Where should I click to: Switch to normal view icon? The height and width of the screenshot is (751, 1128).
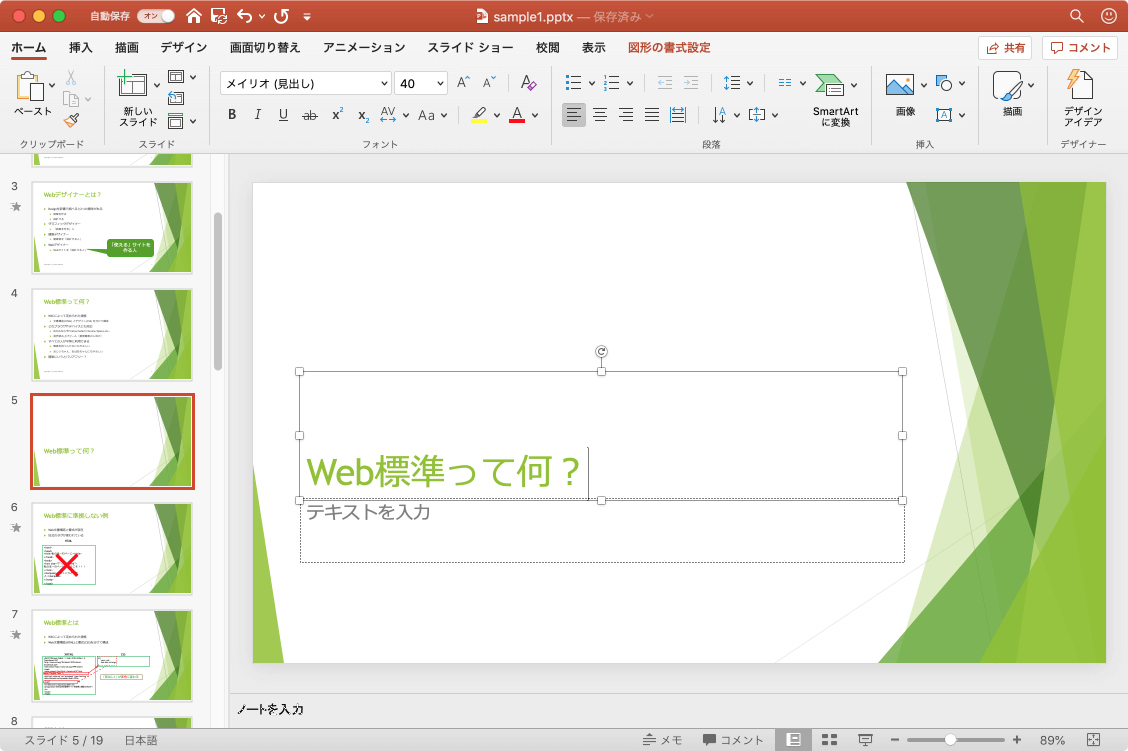[794, 739]
